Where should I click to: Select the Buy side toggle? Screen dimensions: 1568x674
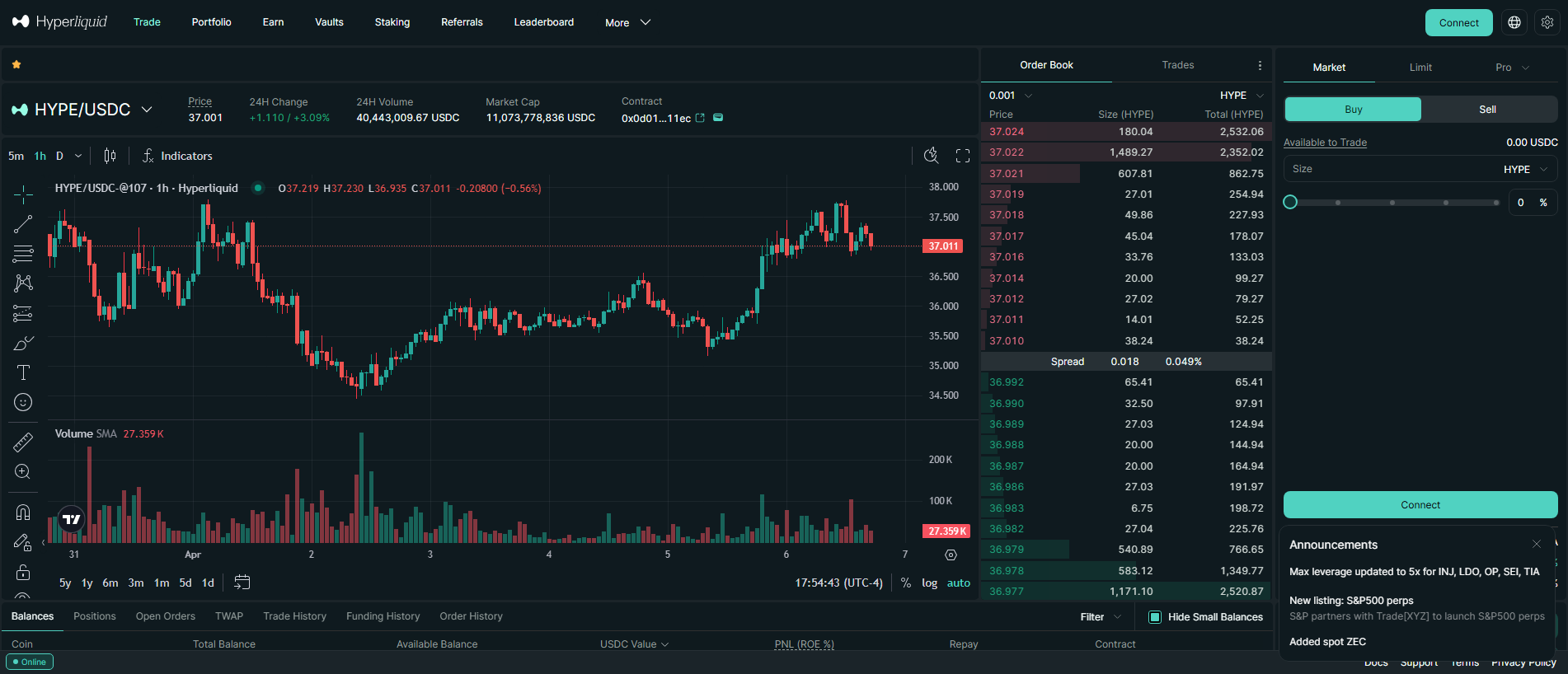click(x=1353, y=110)
